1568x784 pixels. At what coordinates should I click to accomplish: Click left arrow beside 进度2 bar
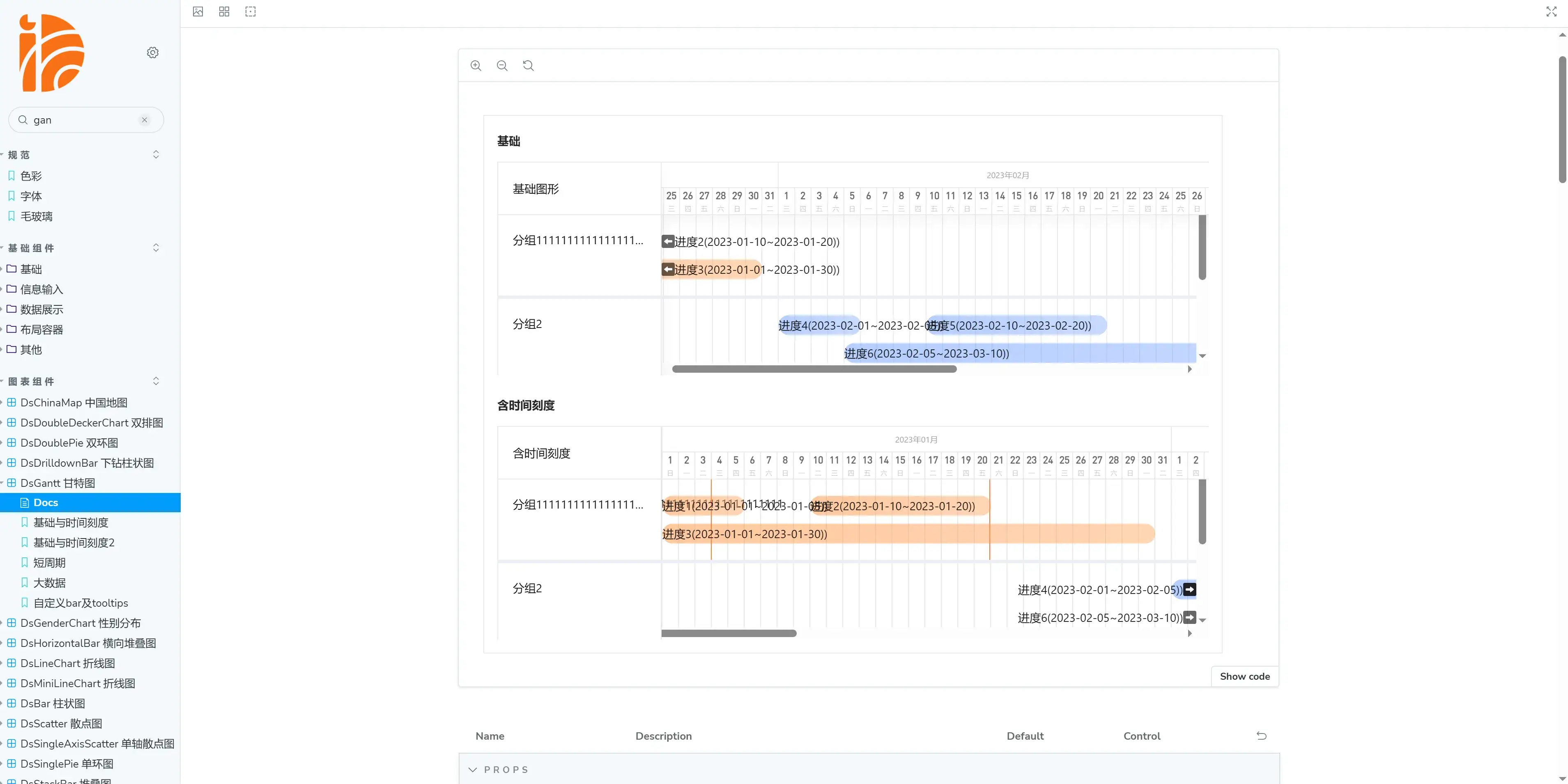[x=668, y=241]
